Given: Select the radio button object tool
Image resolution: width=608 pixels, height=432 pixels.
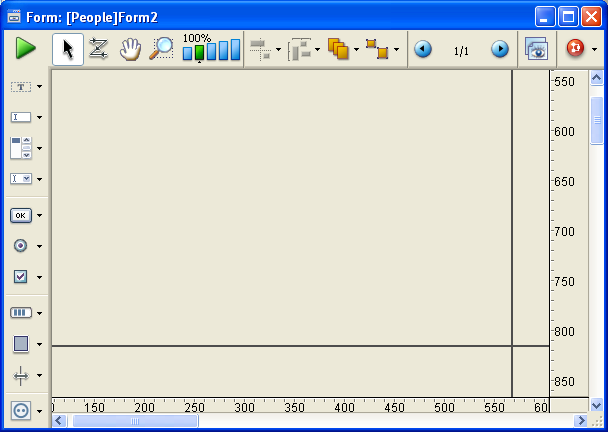Looking at the screenshot, I should pyautogui.click(x=20, y=245).
